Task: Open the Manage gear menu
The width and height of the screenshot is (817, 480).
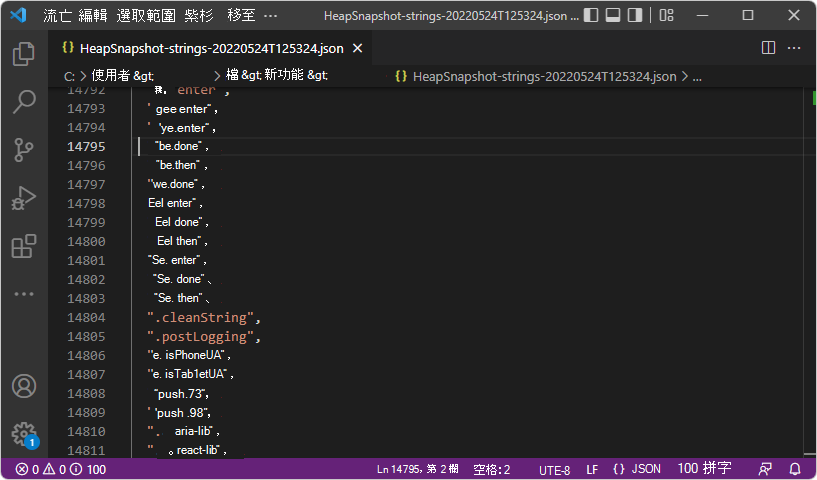Action: tap(24, 434)
